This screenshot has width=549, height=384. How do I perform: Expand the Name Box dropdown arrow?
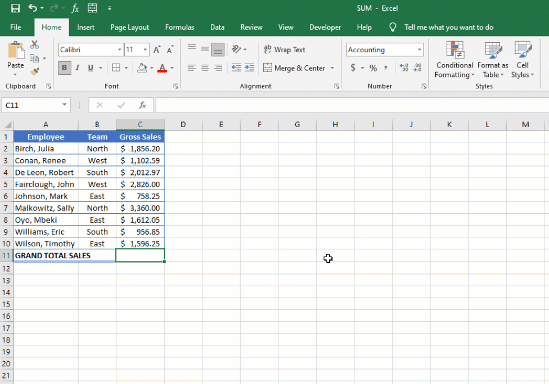64,105
